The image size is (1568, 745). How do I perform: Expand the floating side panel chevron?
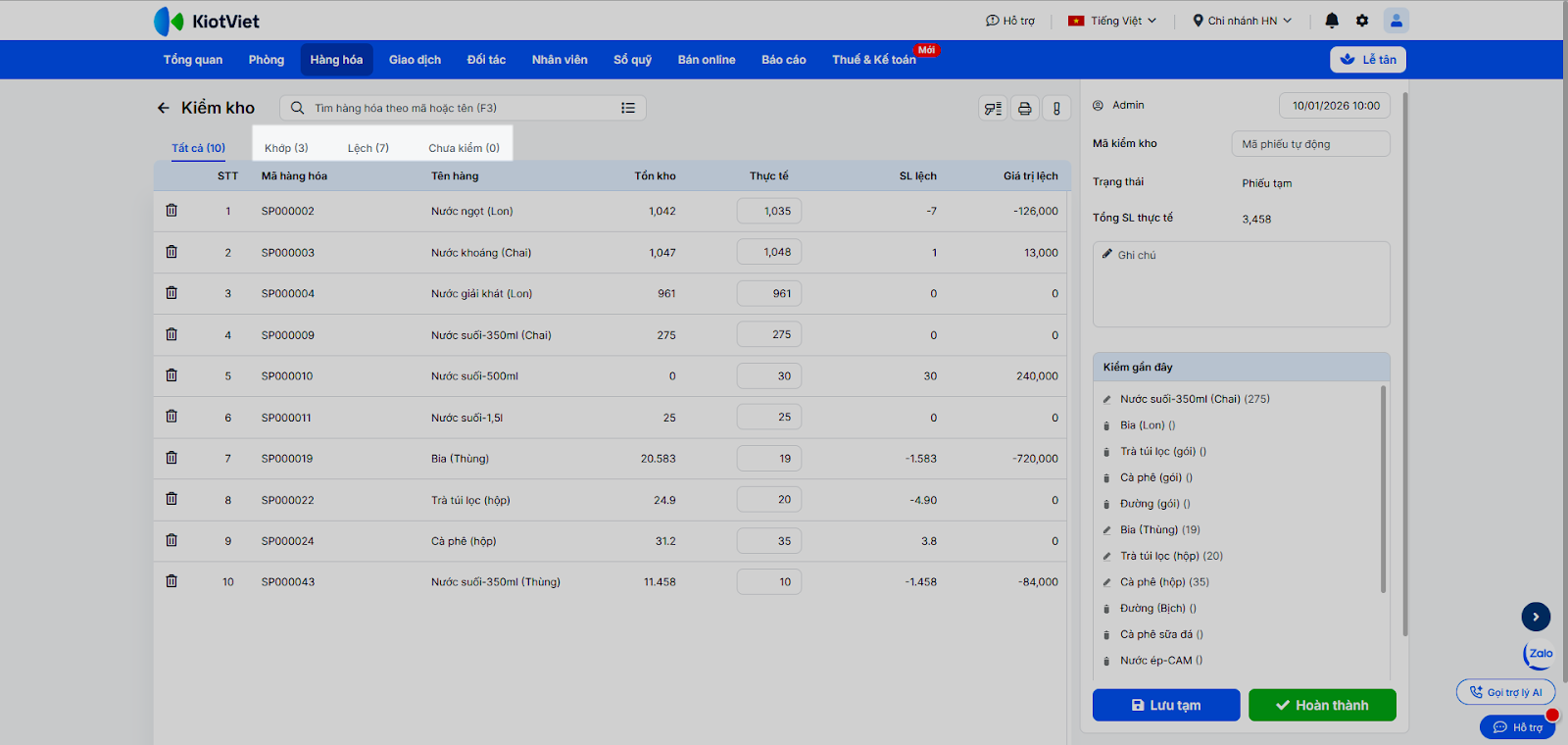pos(1536,617)
